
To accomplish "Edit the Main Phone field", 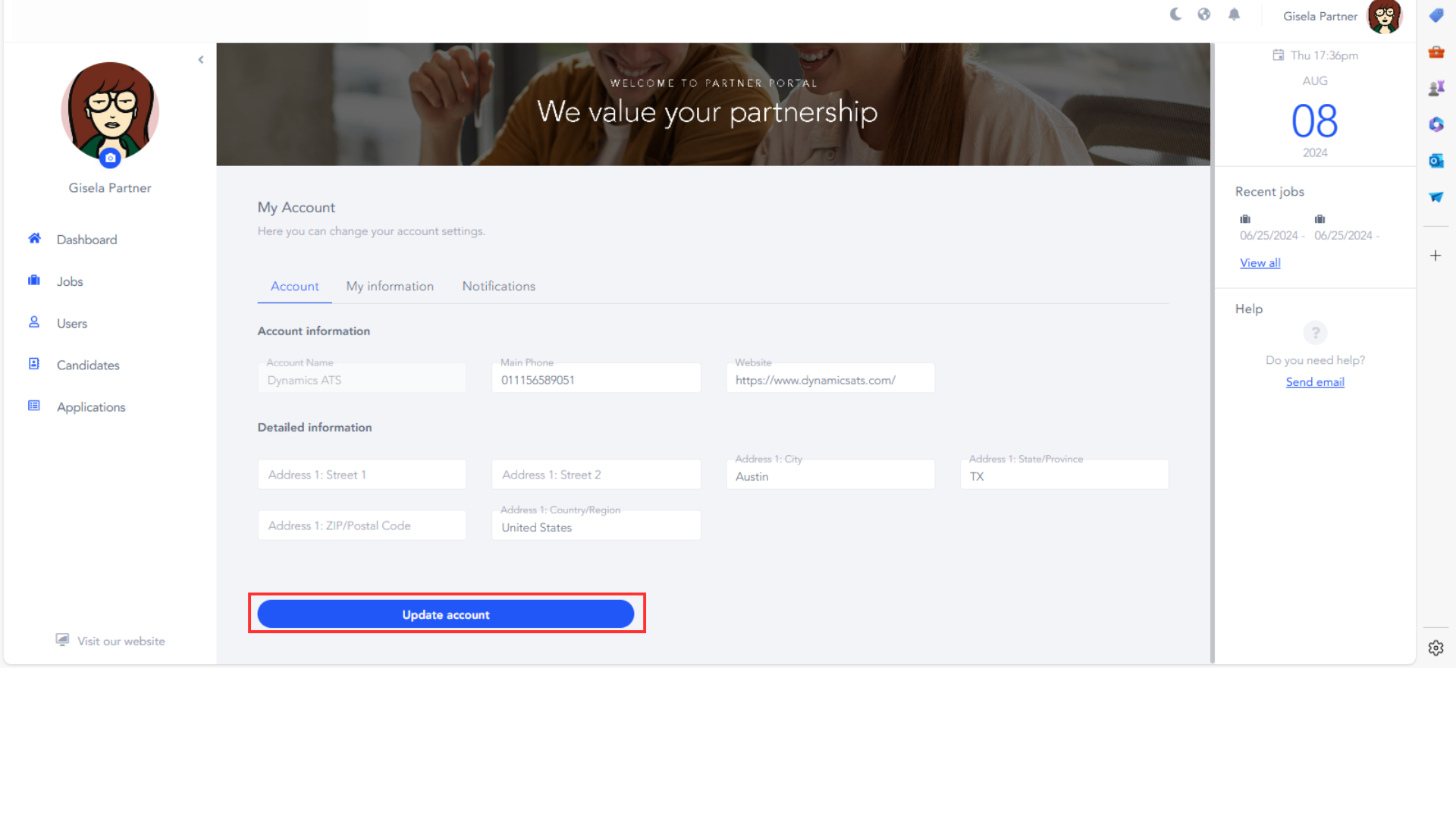I will tap(596, 378).
